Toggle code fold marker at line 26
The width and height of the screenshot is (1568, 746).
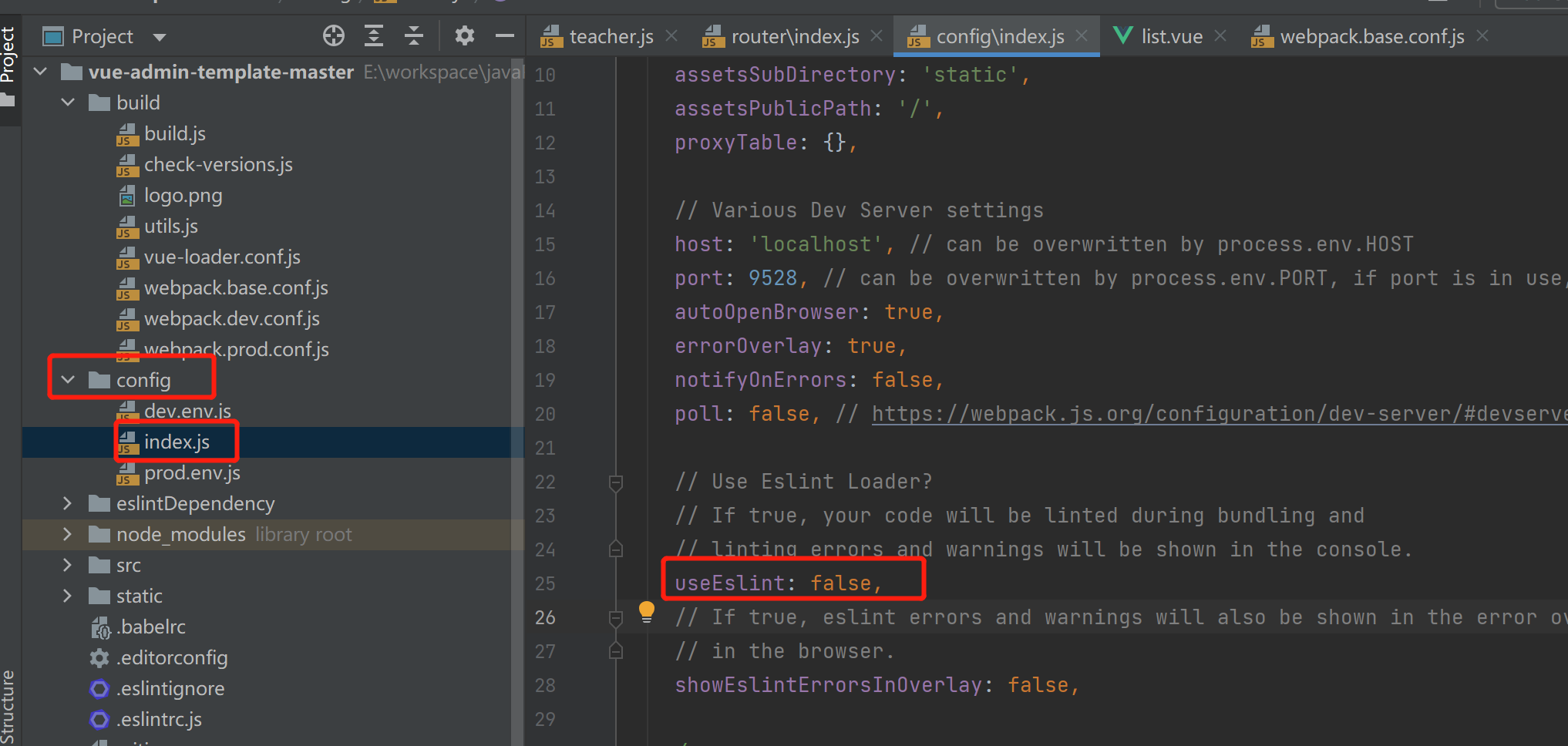(616, 618)
